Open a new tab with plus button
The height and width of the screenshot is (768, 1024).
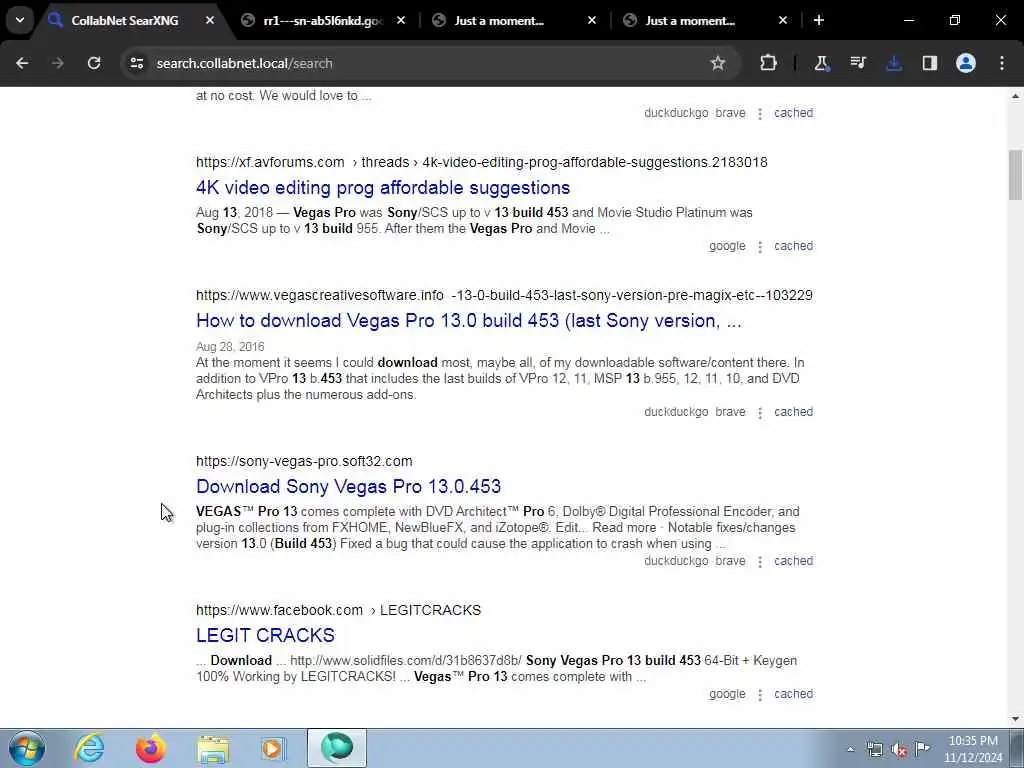[x=819, y=20]
